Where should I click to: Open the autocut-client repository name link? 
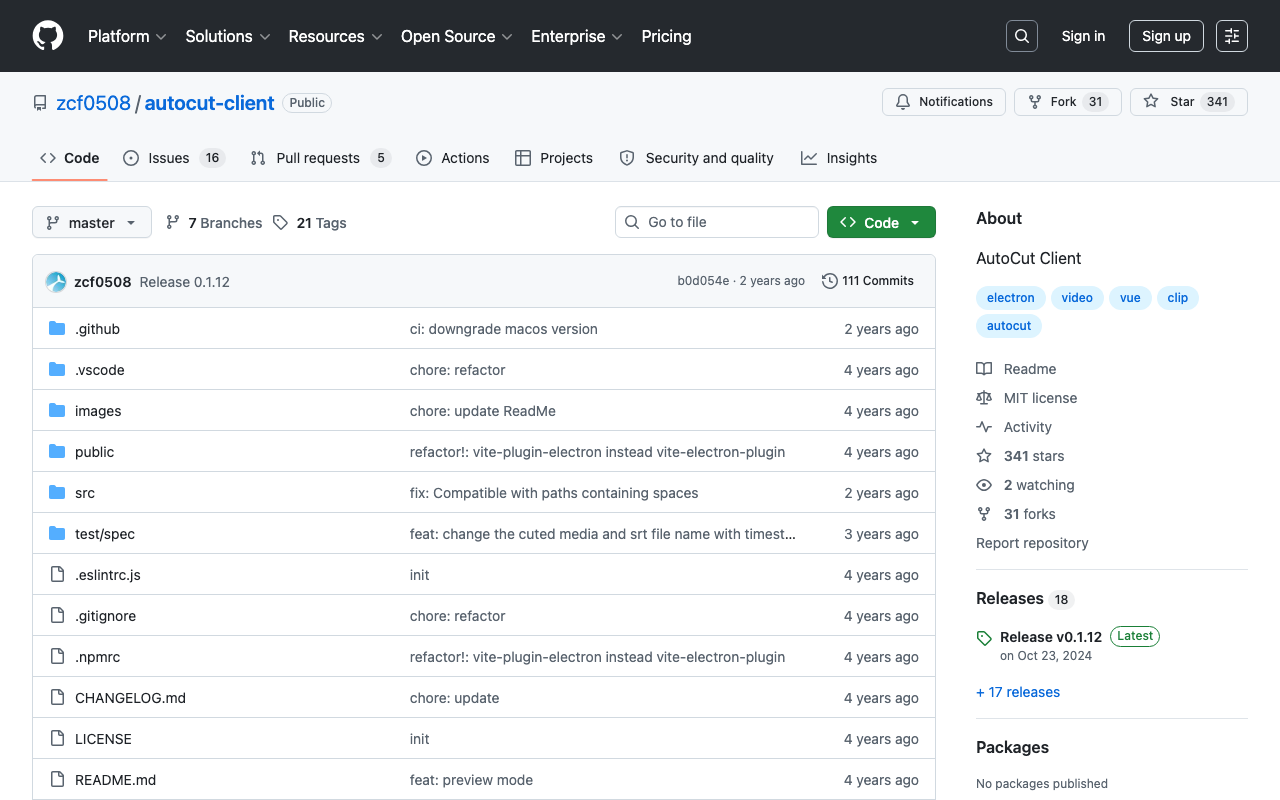click(x=209, y=103)
